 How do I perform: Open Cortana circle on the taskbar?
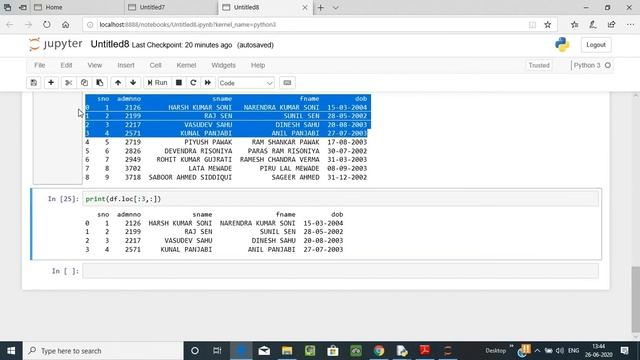[x=195, y=351]
